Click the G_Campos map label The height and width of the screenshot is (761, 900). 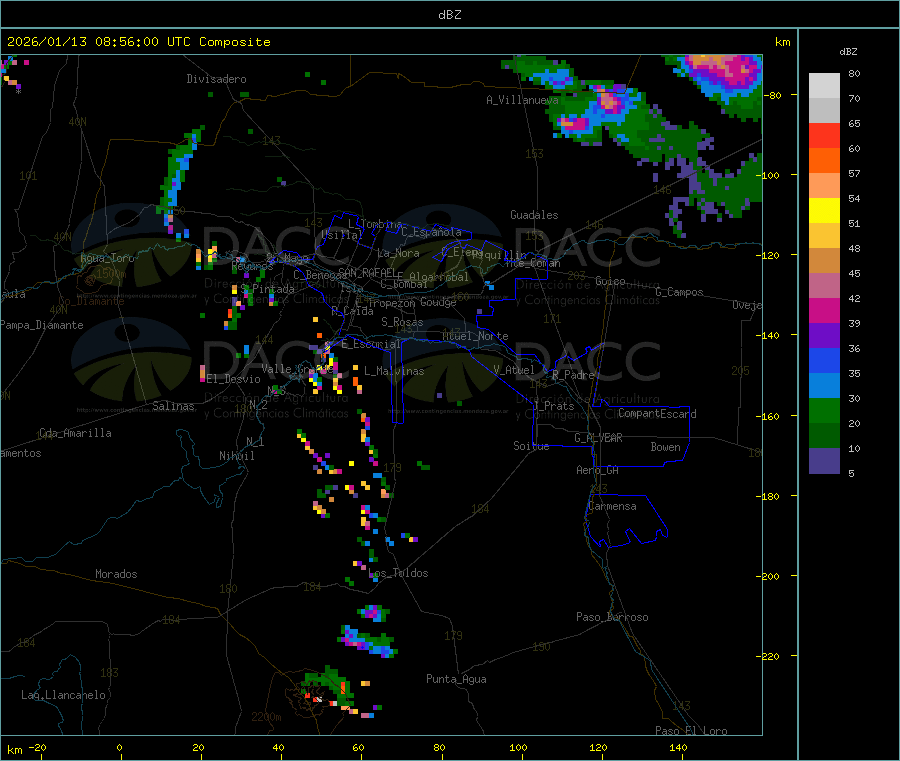pos(679,292)
